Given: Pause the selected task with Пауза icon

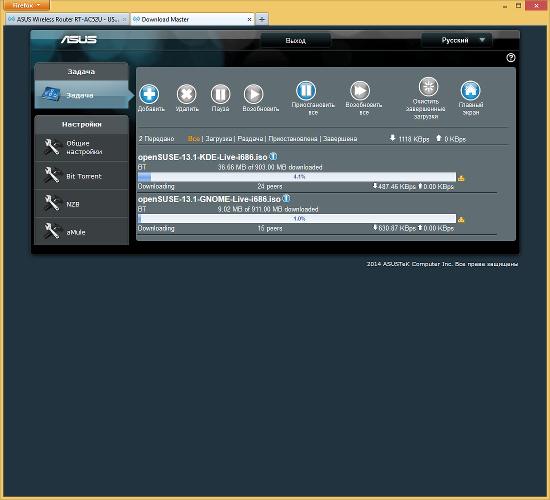Looking at the screenshot, I should tap(220, 94).
